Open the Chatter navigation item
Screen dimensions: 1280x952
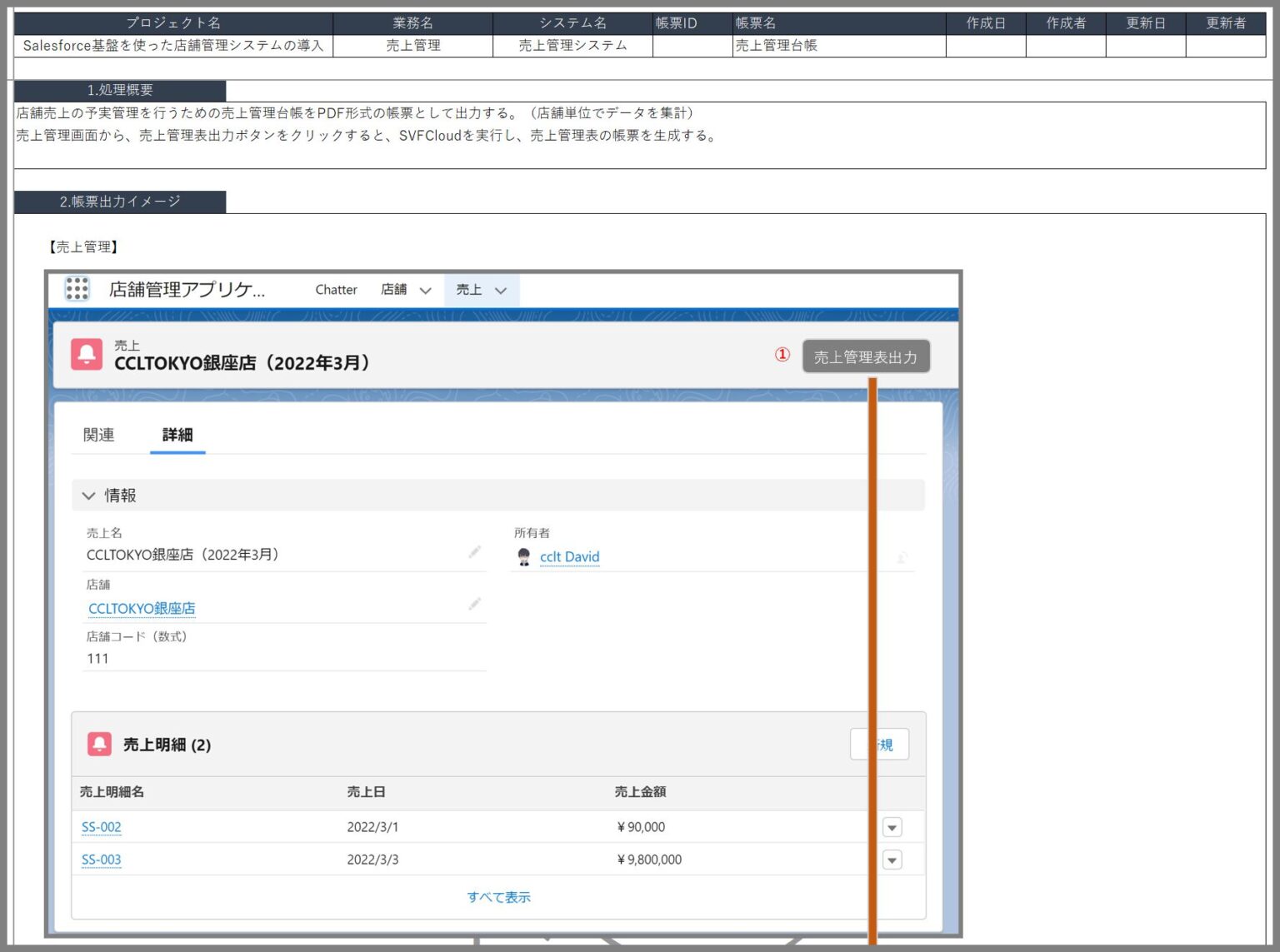[336, 290]
